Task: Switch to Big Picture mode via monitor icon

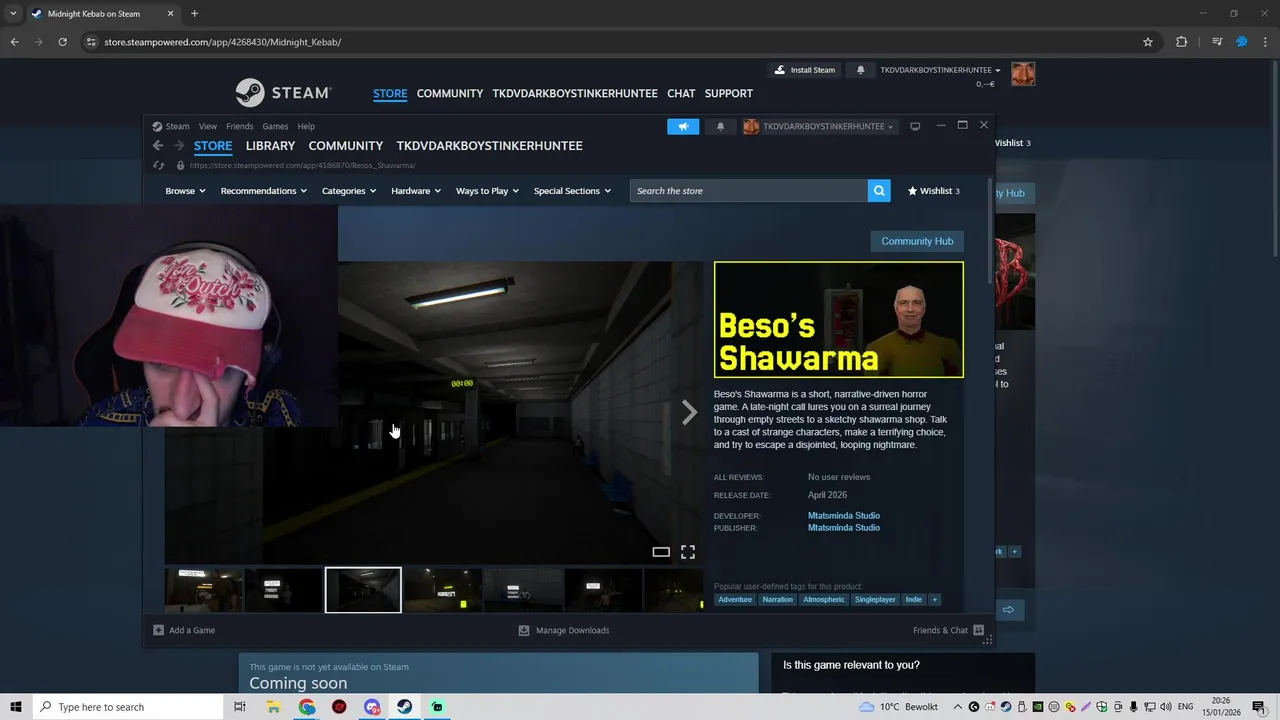Action: pyautogui.click(x=915, y=126)
